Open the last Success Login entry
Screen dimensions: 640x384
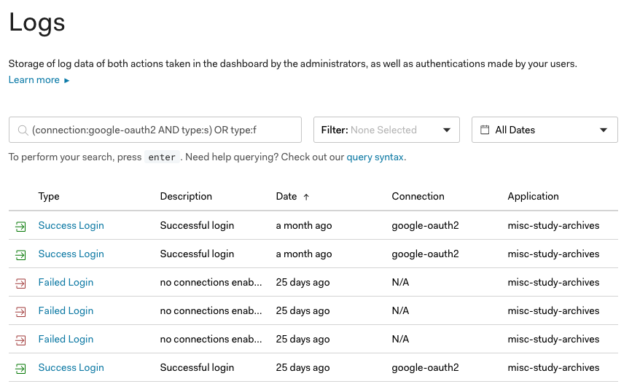click(71, 367)
